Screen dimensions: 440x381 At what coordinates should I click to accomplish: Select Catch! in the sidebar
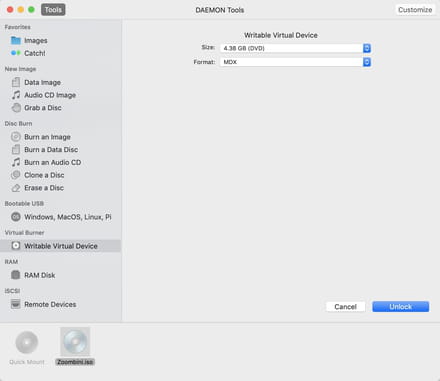(35, 53)
